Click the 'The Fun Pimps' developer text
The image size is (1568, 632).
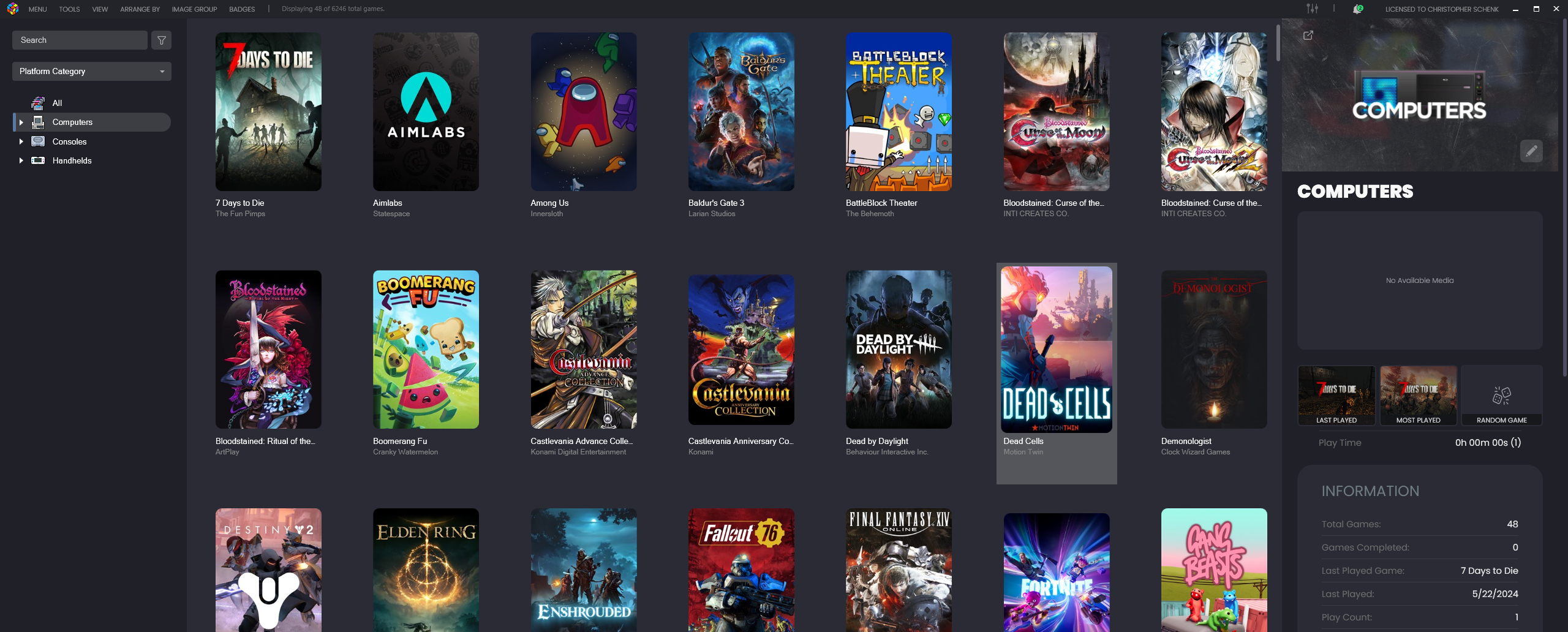pyautogui.click(x=240, y=214)
